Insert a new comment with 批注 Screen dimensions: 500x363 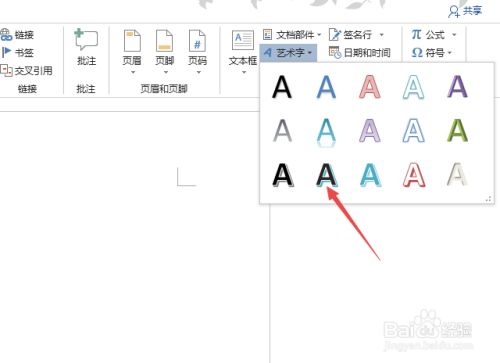86,47
